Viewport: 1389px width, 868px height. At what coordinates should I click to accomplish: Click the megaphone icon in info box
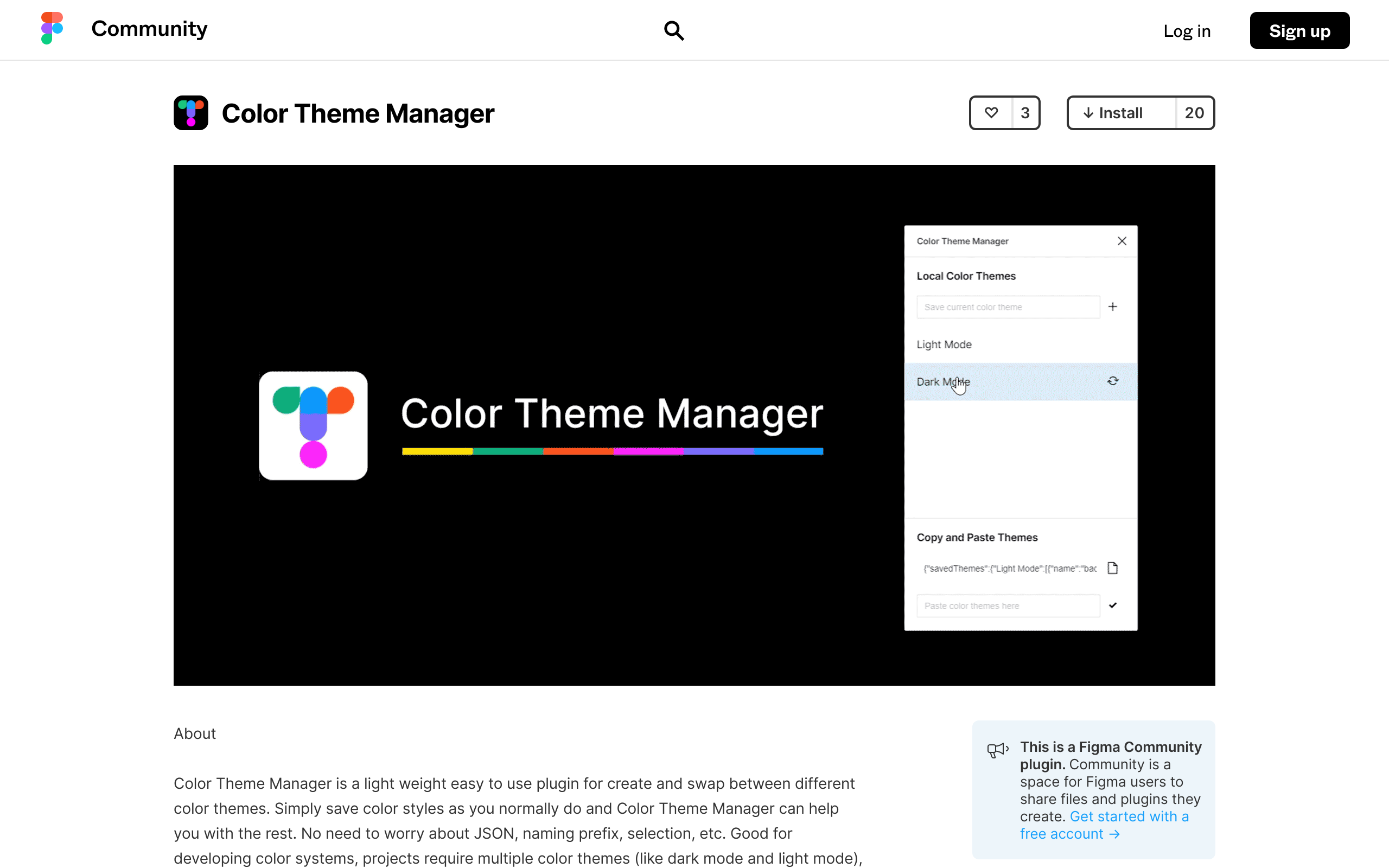pyautogui.click(x=998, y=750)
